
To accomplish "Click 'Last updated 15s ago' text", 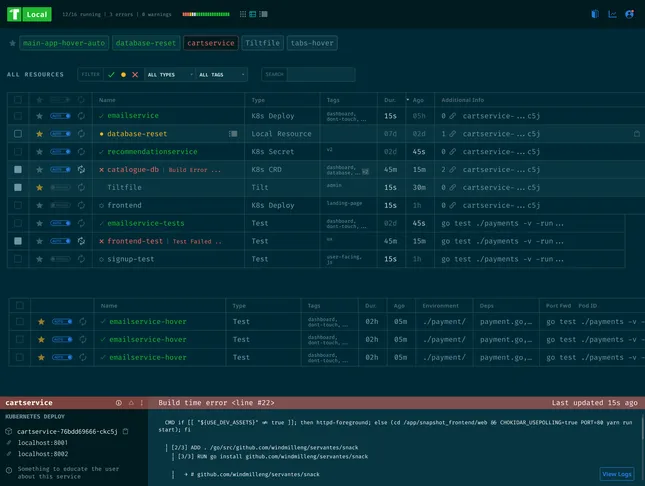I will [x=594, y=403].
